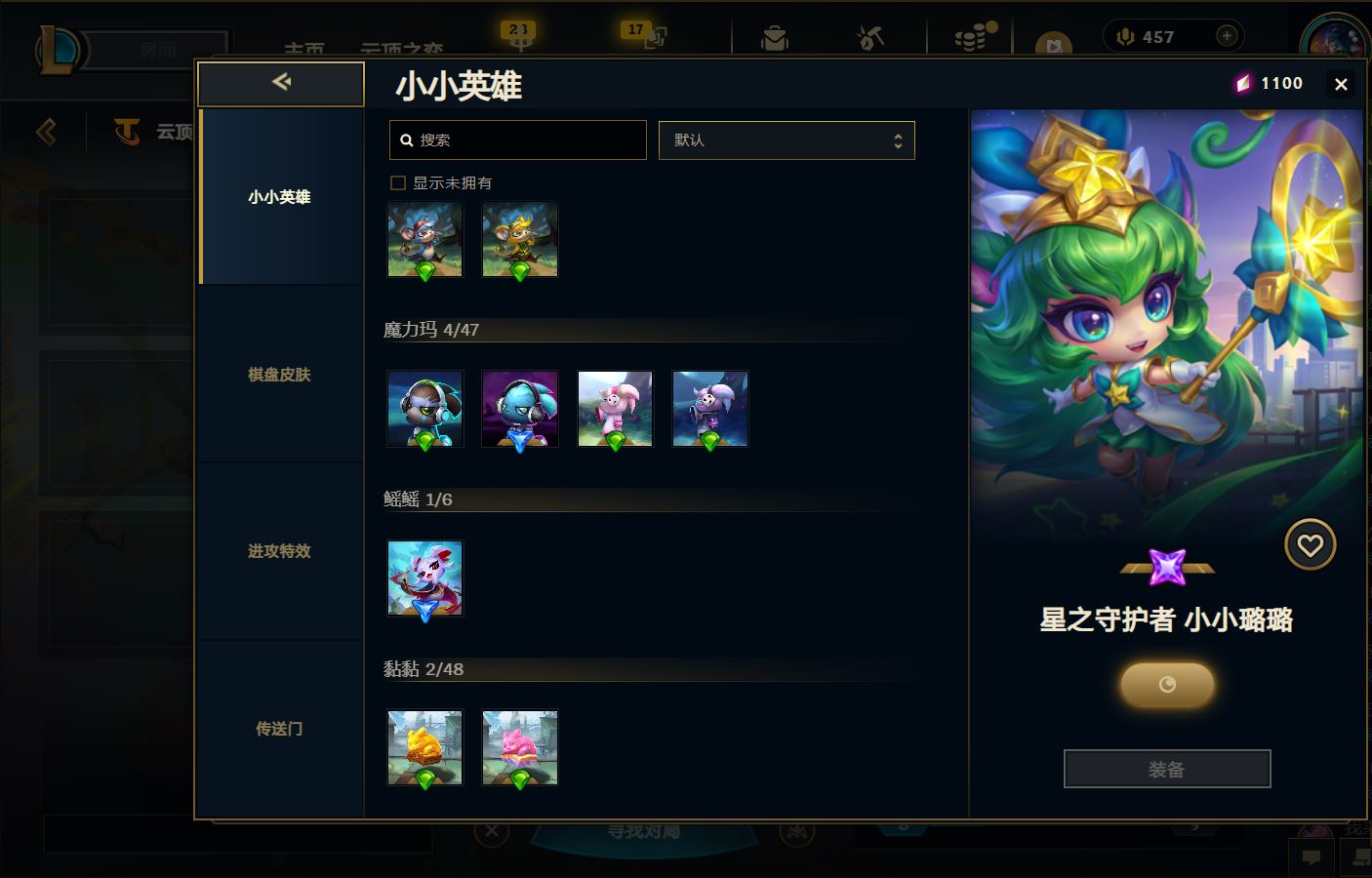
Task: Open the 默认 sort dropdown
Action: coord(787,140)
